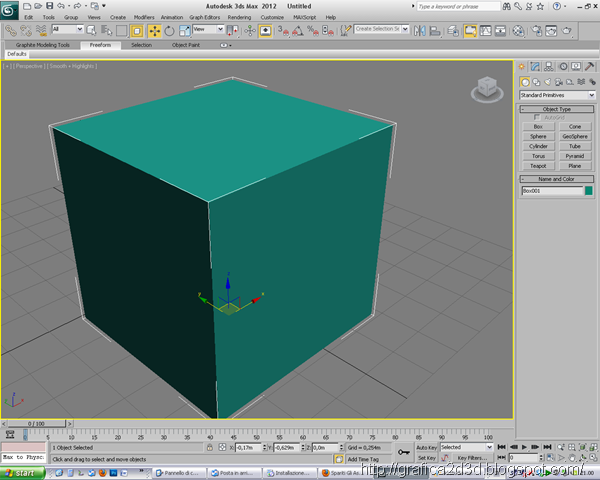Toggle Set Key mode

point(426,457)
